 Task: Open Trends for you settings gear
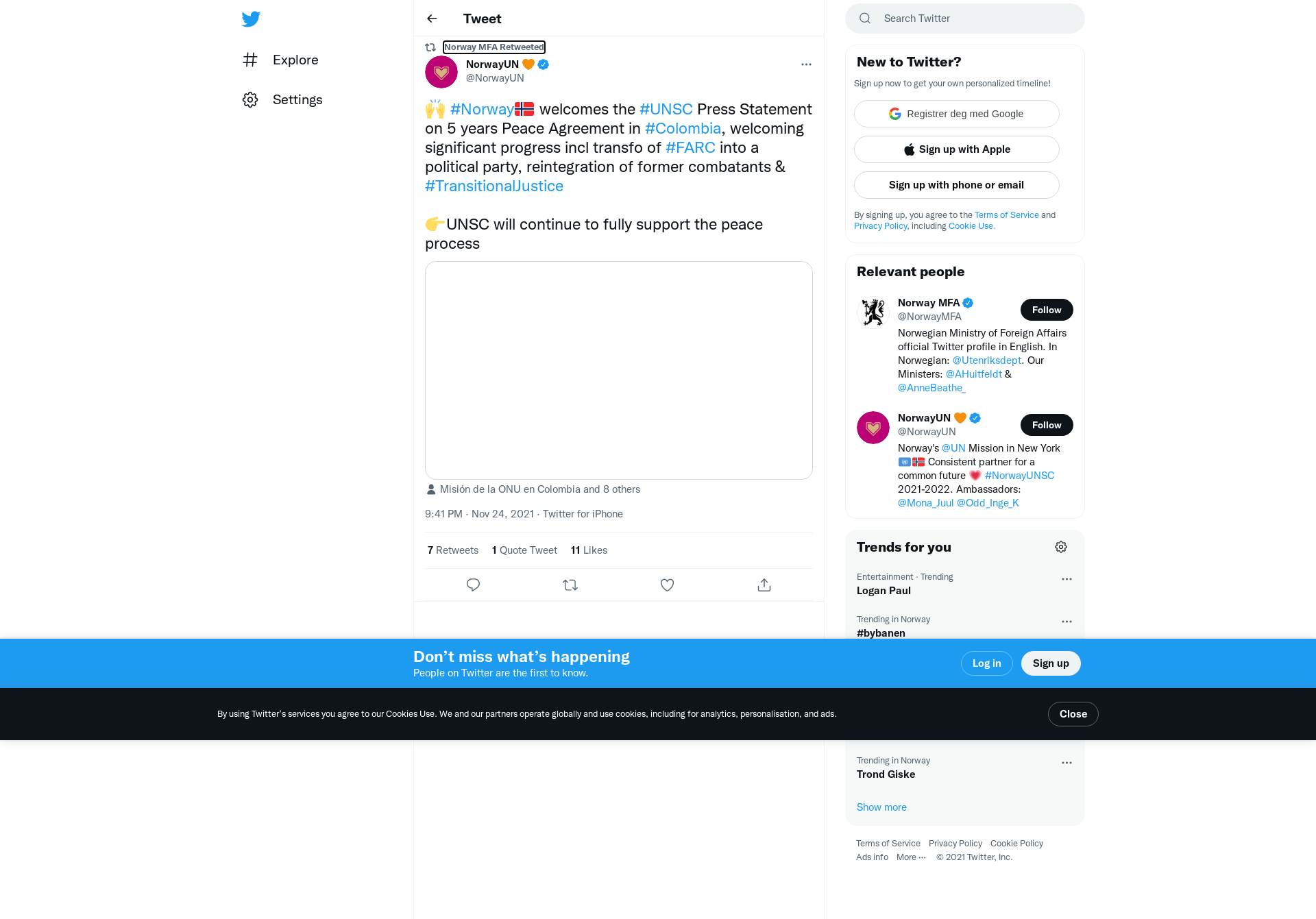(1061, 547)
